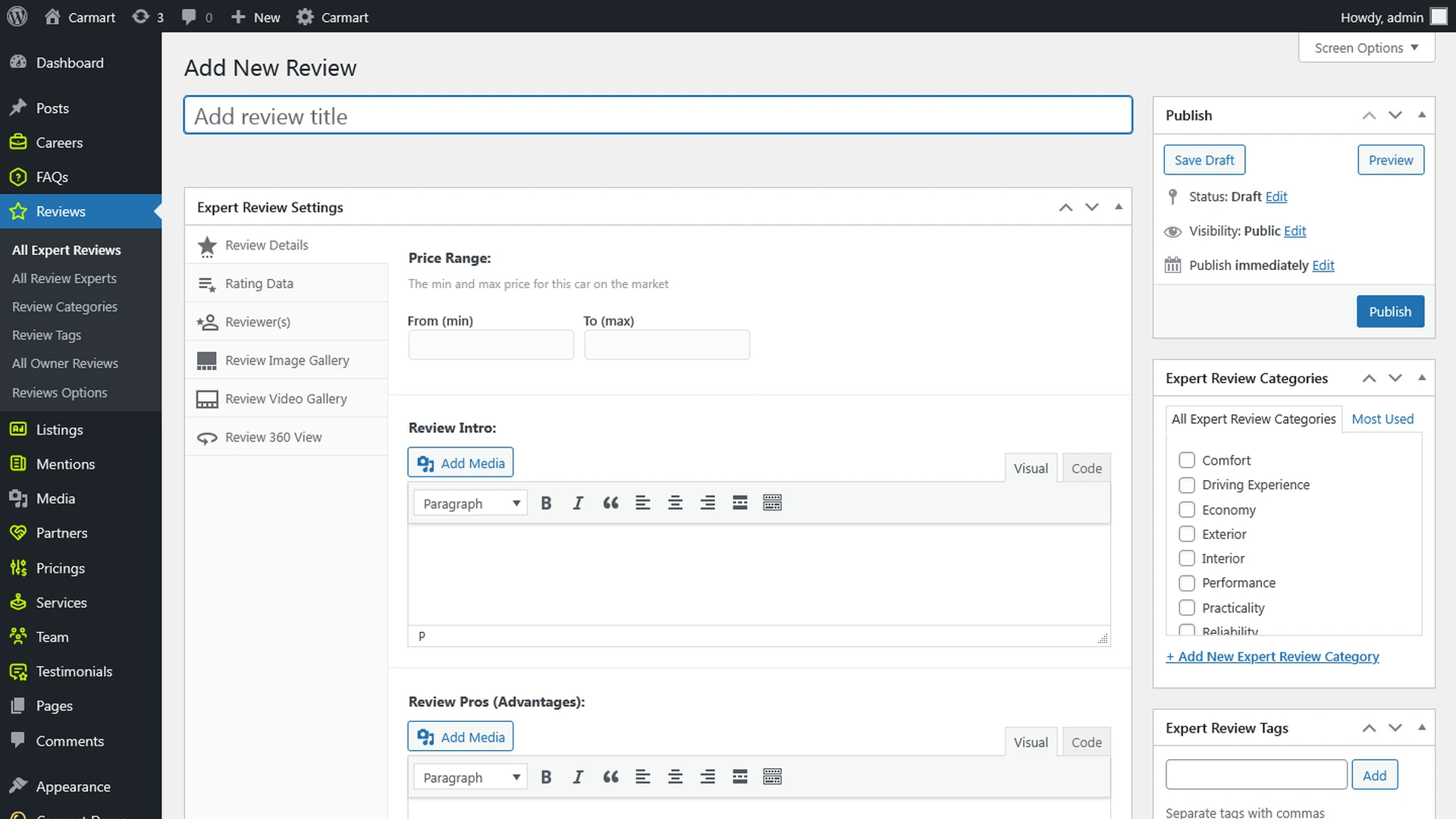Align left in Review Intro editor
1456x819 pixels.
[643, 503]
